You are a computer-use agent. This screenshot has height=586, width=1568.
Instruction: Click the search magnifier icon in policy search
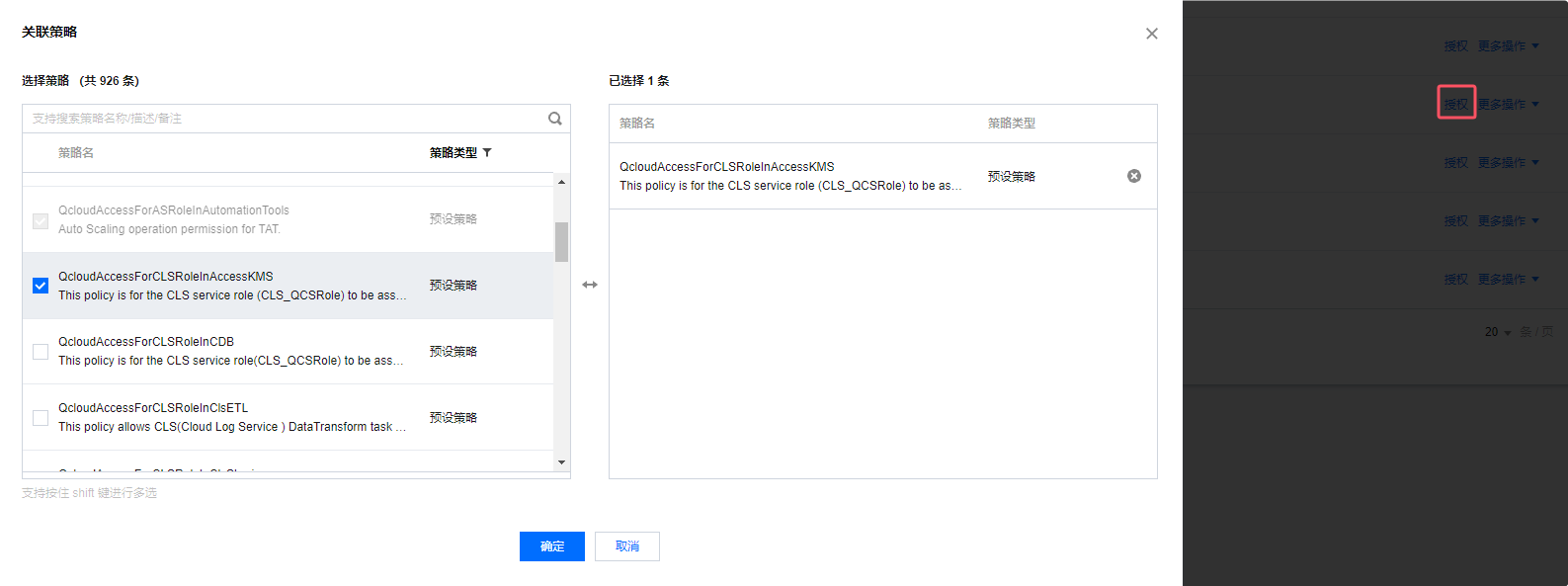coord(555,119)
